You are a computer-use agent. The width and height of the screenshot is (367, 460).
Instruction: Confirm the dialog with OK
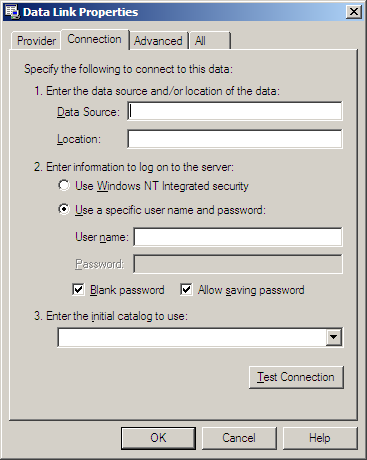coord(158,438)
